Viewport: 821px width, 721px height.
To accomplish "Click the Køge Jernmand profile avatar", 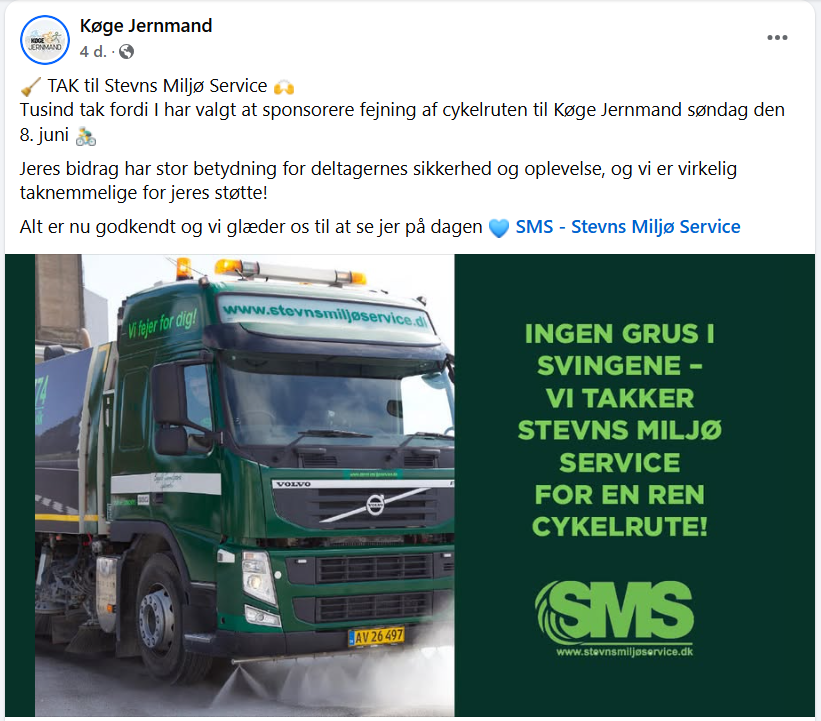I will tap(45, 40).
